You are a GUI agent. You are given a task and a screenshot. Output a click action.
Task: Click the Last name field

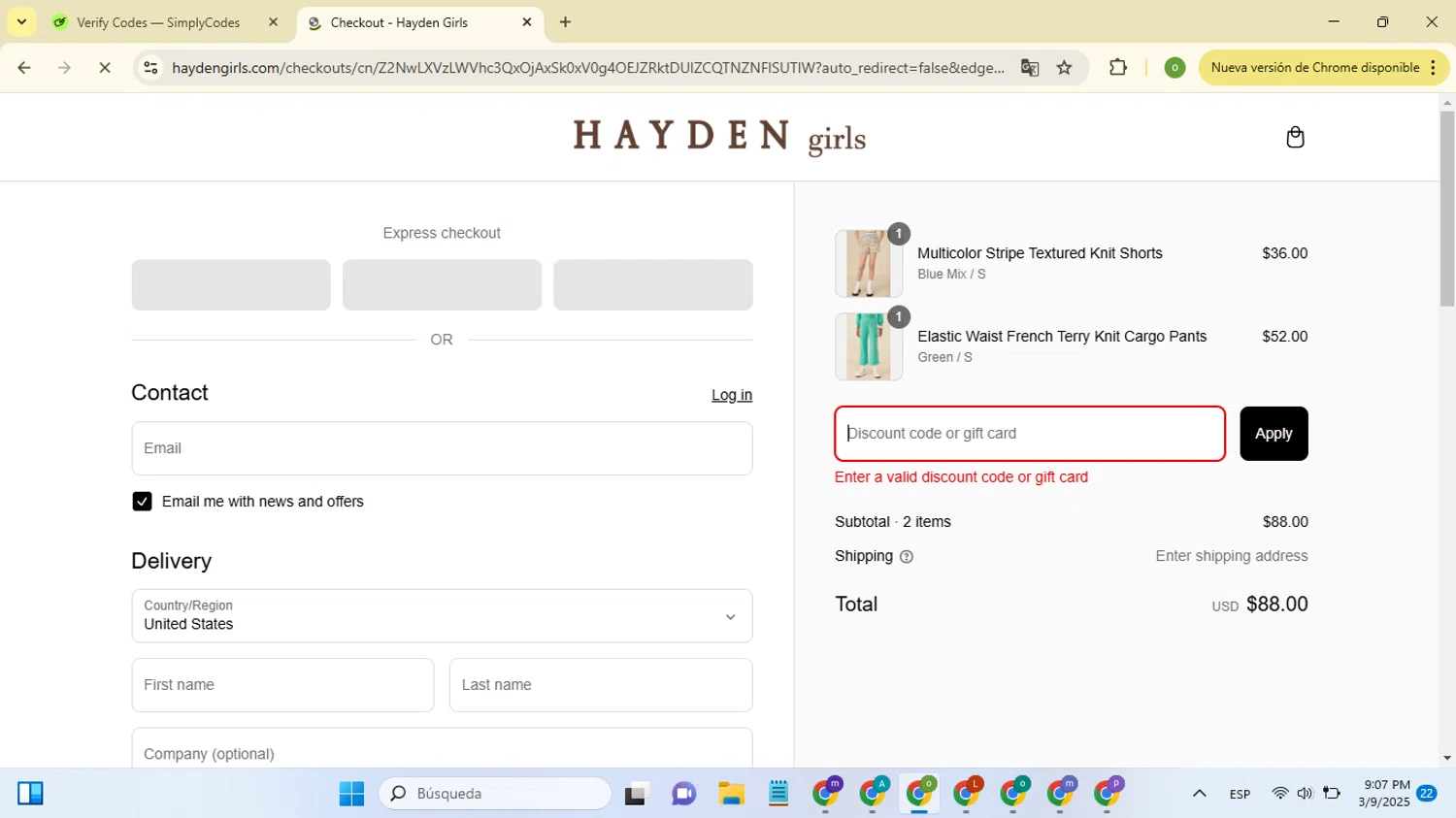[601, 685]
